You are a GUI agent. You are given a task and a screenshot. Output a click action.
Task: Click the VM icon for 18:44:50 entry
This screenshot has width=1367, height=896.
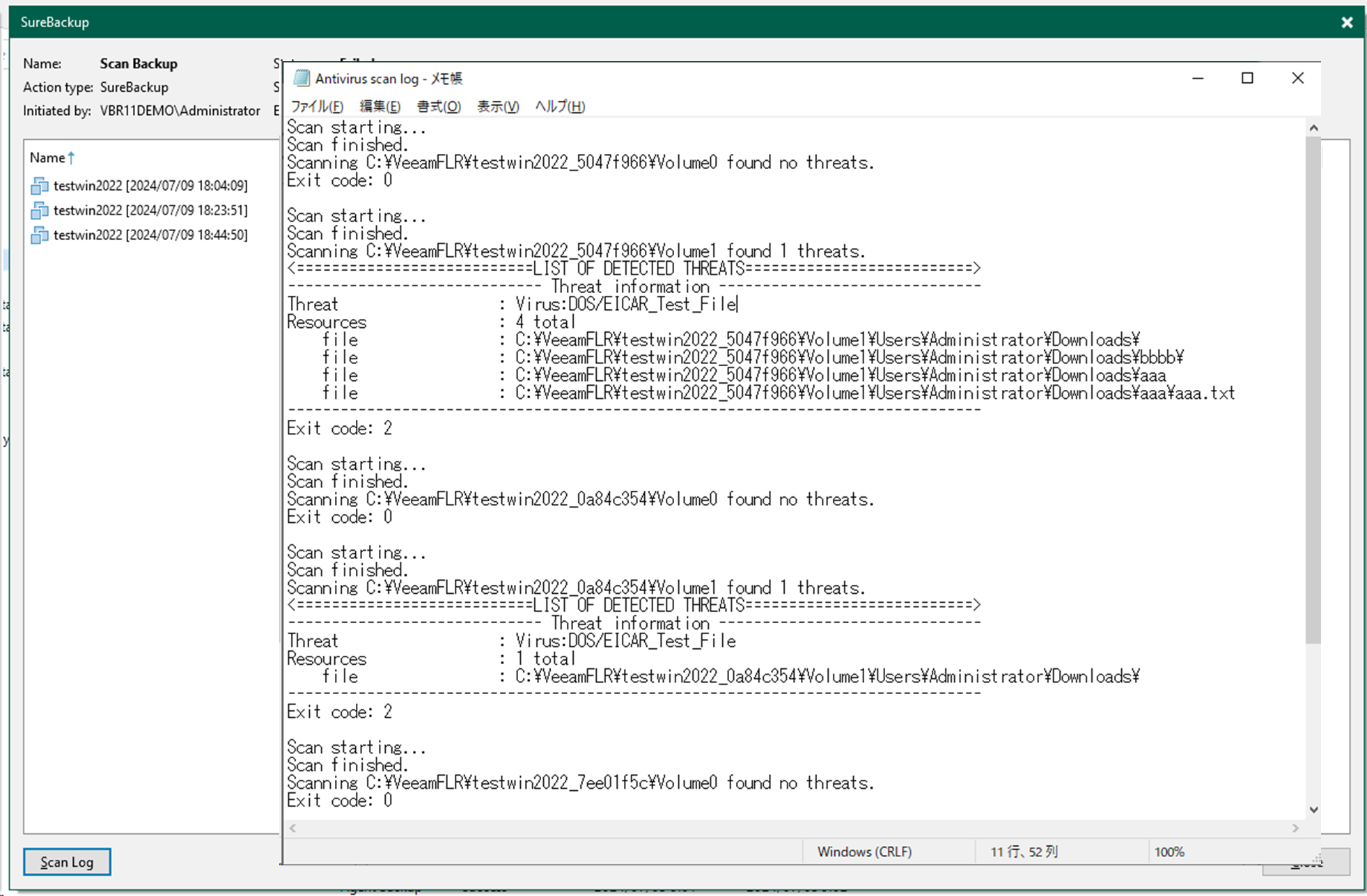40,235
